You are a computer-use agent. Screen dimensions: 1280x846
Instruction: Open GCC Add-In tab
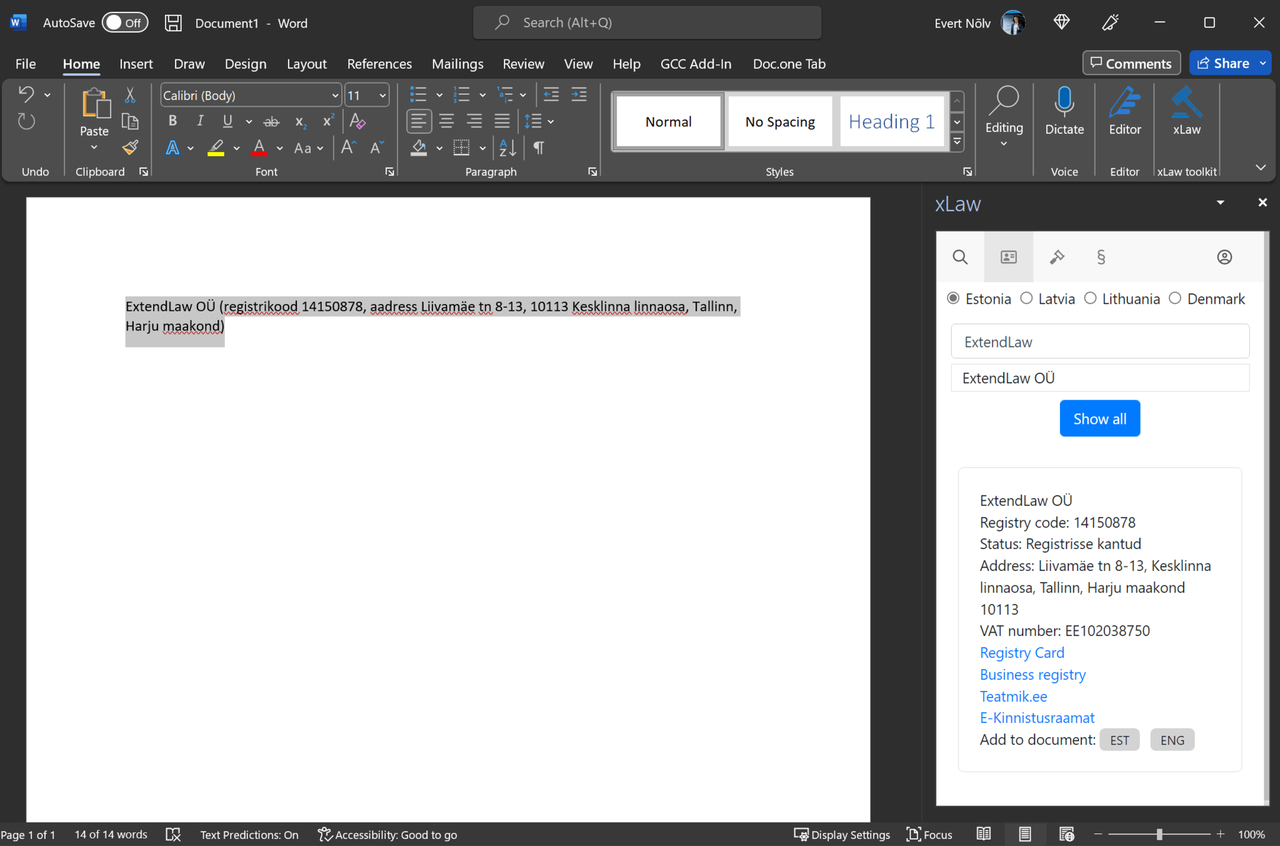coord(696,63)
